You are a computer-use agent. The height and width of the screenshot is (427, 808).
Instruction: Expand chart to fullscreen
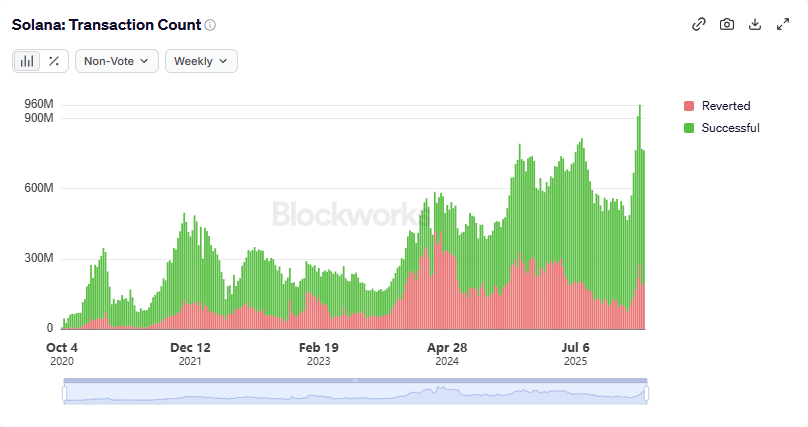783,24
